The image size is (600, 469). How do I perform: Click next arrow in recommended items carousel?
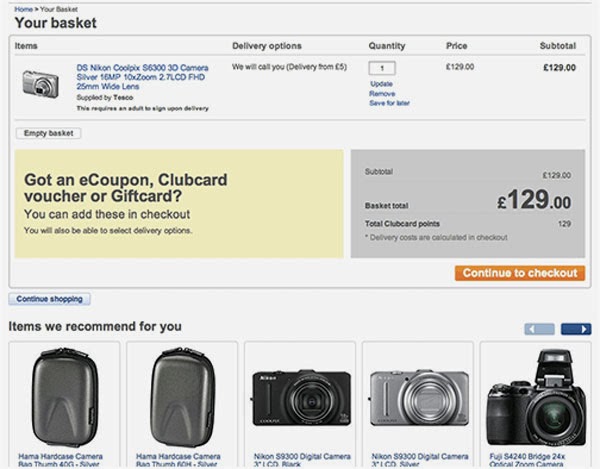point(575,328)
